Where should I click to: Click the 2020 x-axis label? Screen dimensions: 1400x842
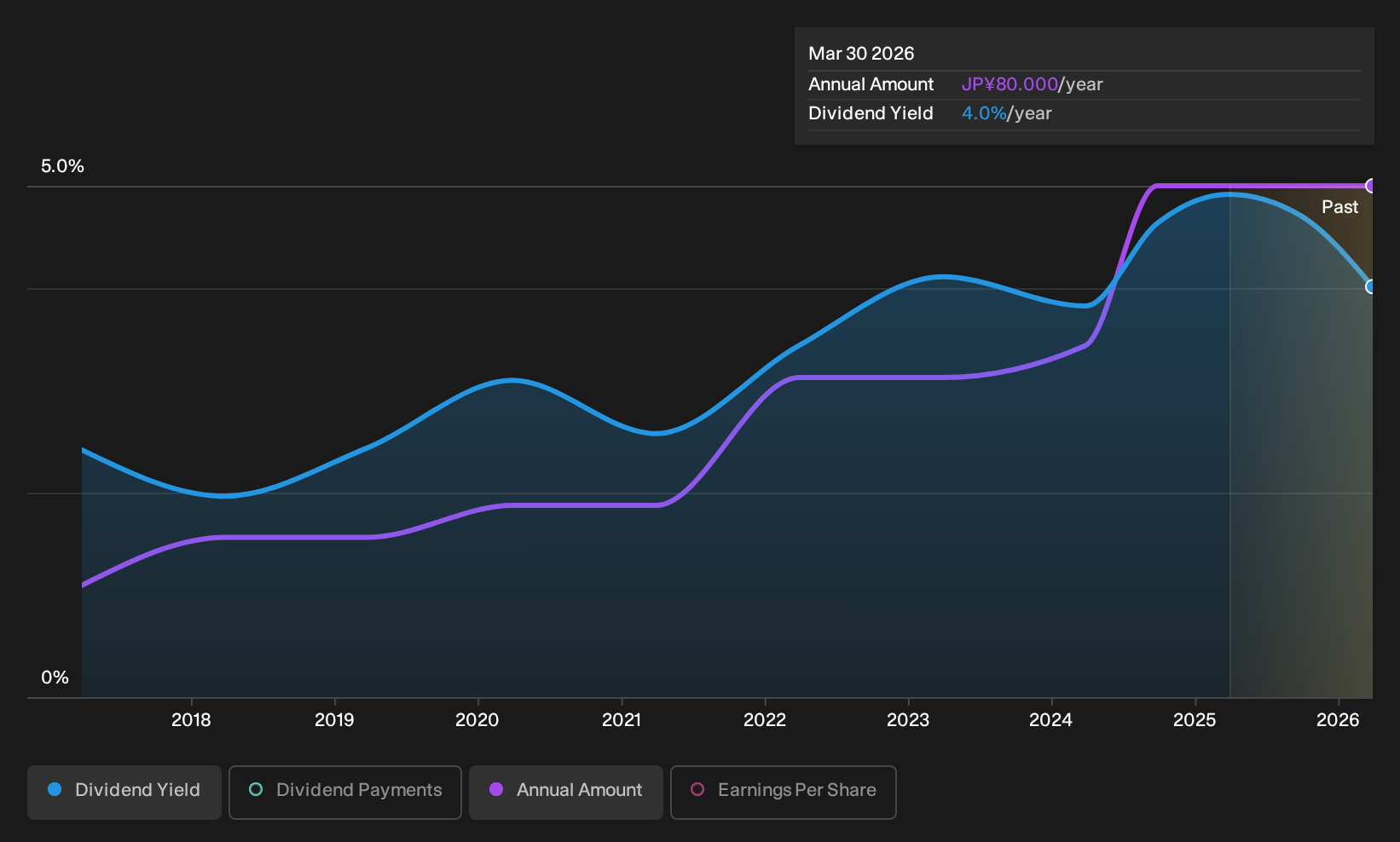[x=477, y=720]
